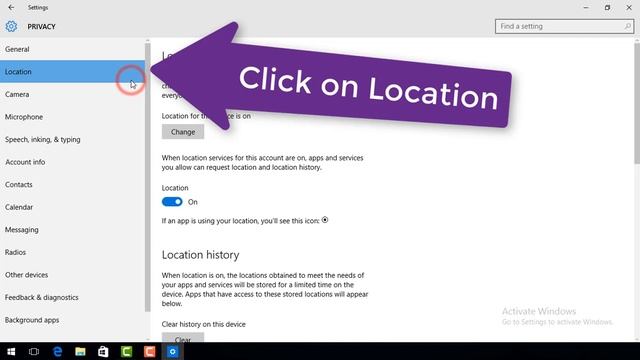The width and height of the screenshot is (640, 360).
Task: Click the main content vertical scrollbar thumb
Action: [637, 103]
